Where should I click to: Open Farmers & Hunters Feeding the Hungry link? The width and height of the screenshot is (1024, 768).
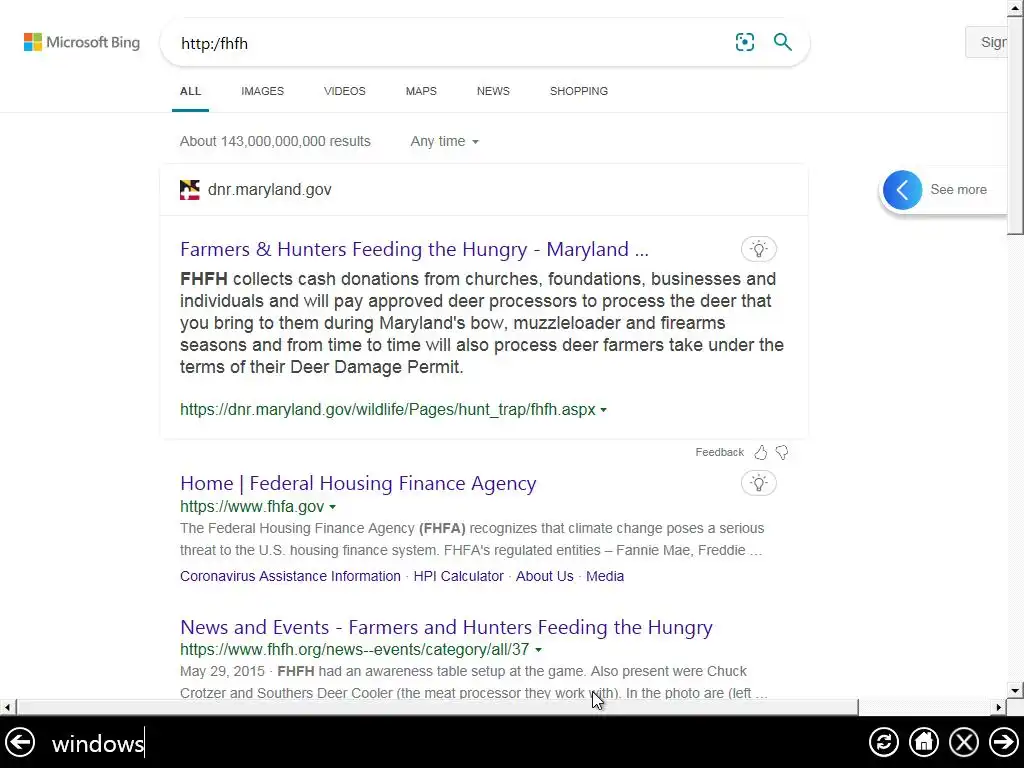[414, 249]
